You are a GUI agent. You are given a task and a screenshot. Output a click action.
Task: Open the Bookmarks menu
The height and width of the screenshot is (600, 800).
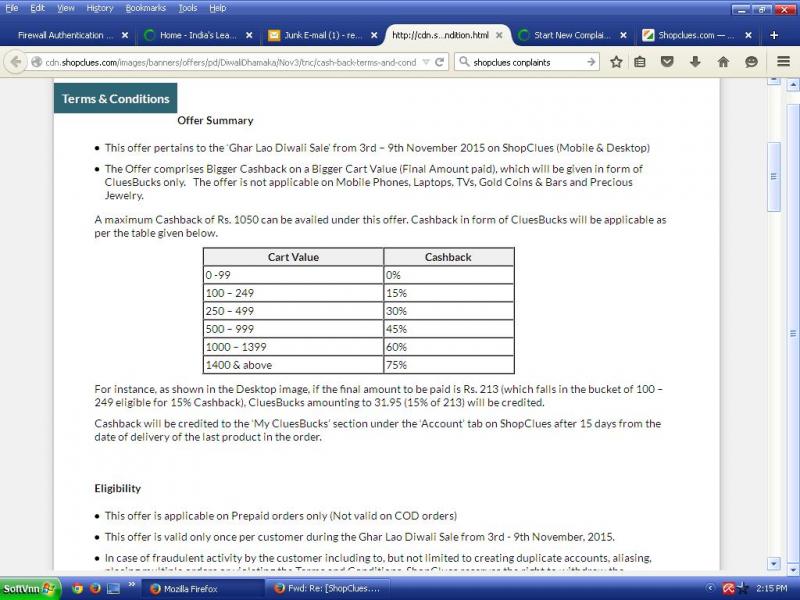(145, 8)
